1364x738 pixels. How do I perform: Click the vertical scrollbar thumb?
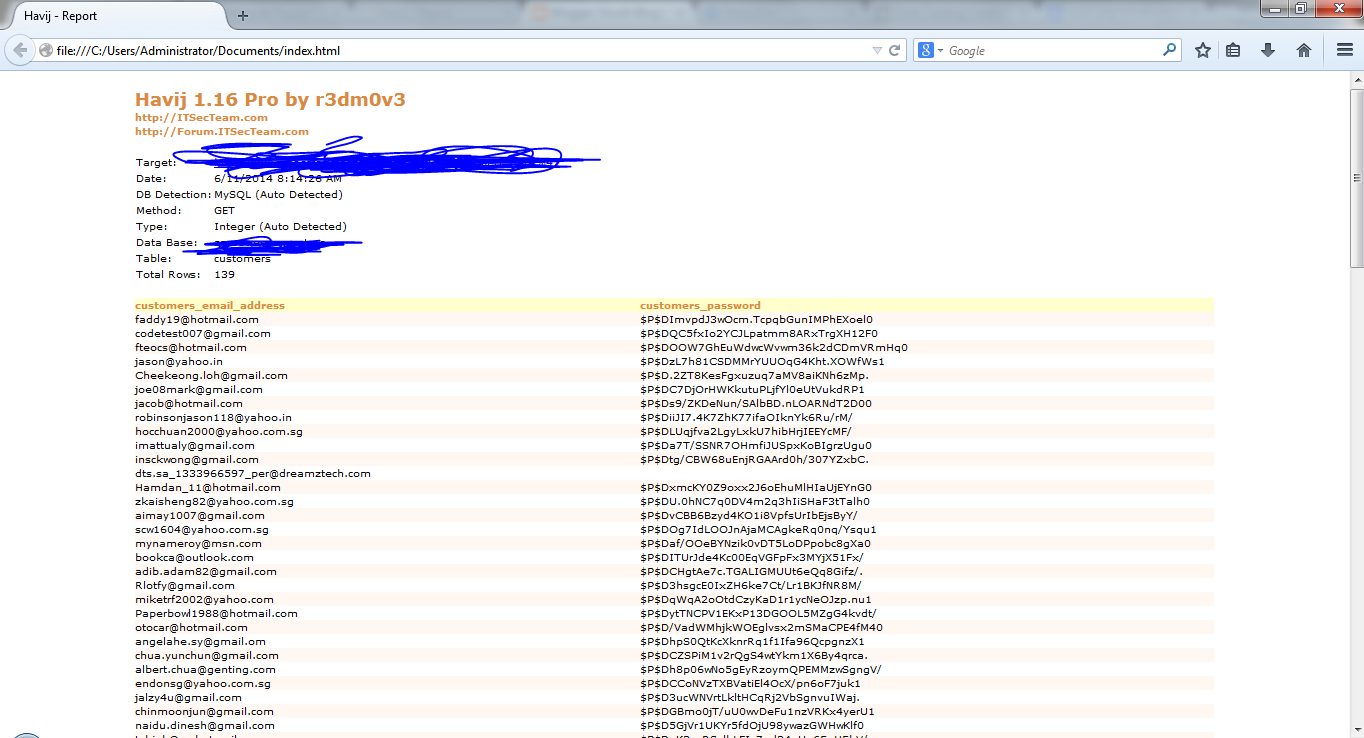coord(1356,178)
